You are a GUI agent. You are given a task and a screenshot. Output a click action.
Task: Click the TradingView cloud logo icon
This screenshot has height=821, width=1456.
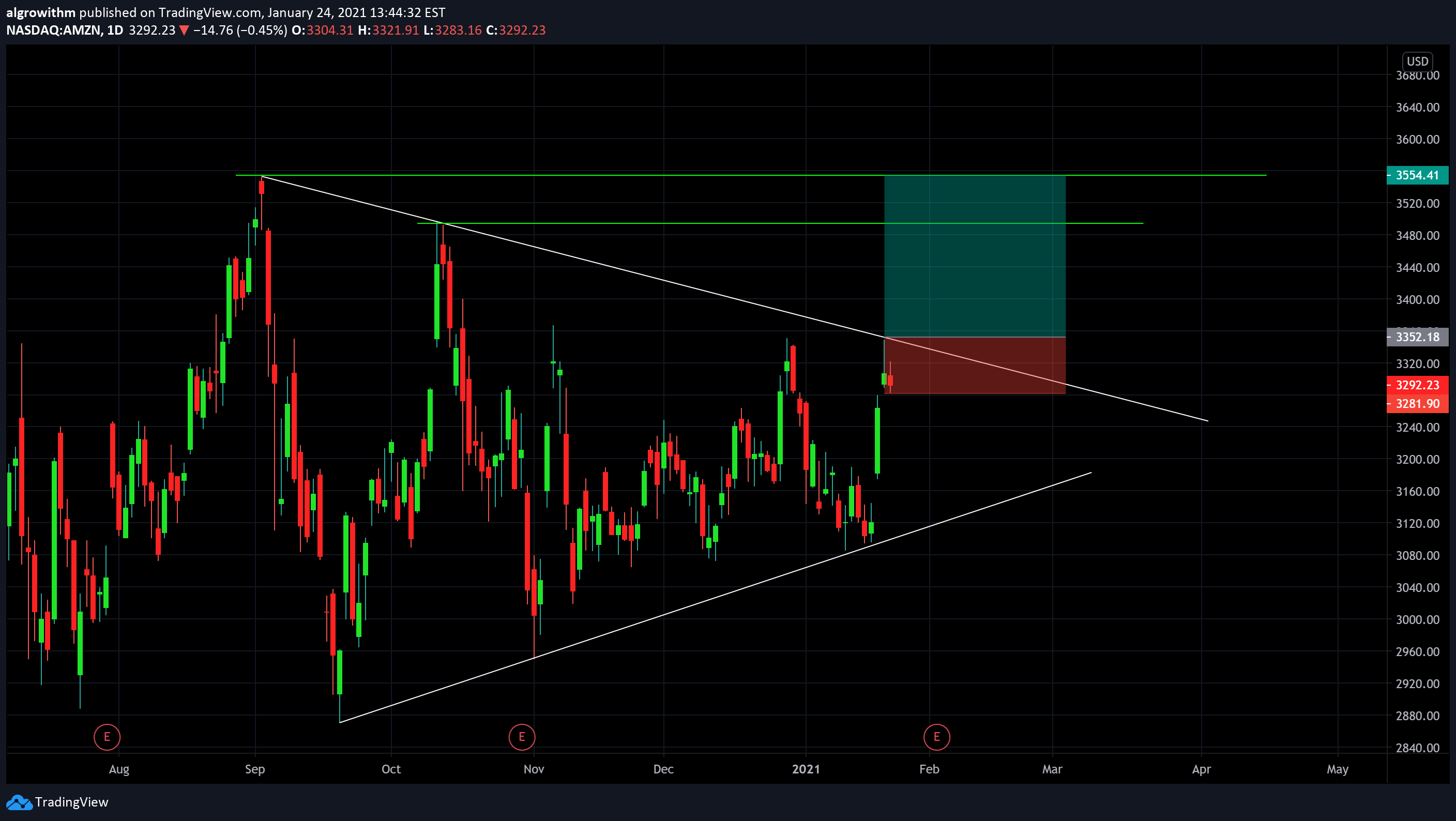point(19,802)
